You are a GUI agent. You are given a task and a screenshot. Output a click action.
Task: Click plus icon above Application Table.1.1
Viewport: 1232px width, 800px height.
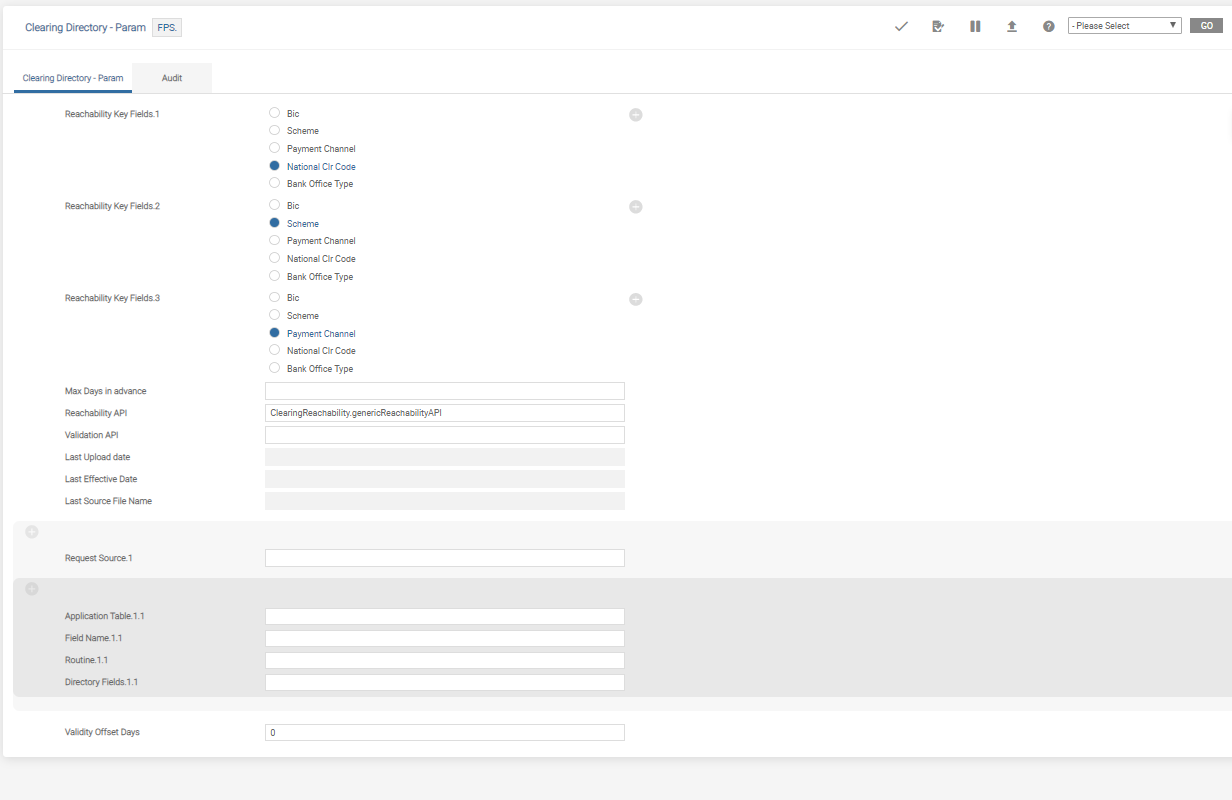31,589
